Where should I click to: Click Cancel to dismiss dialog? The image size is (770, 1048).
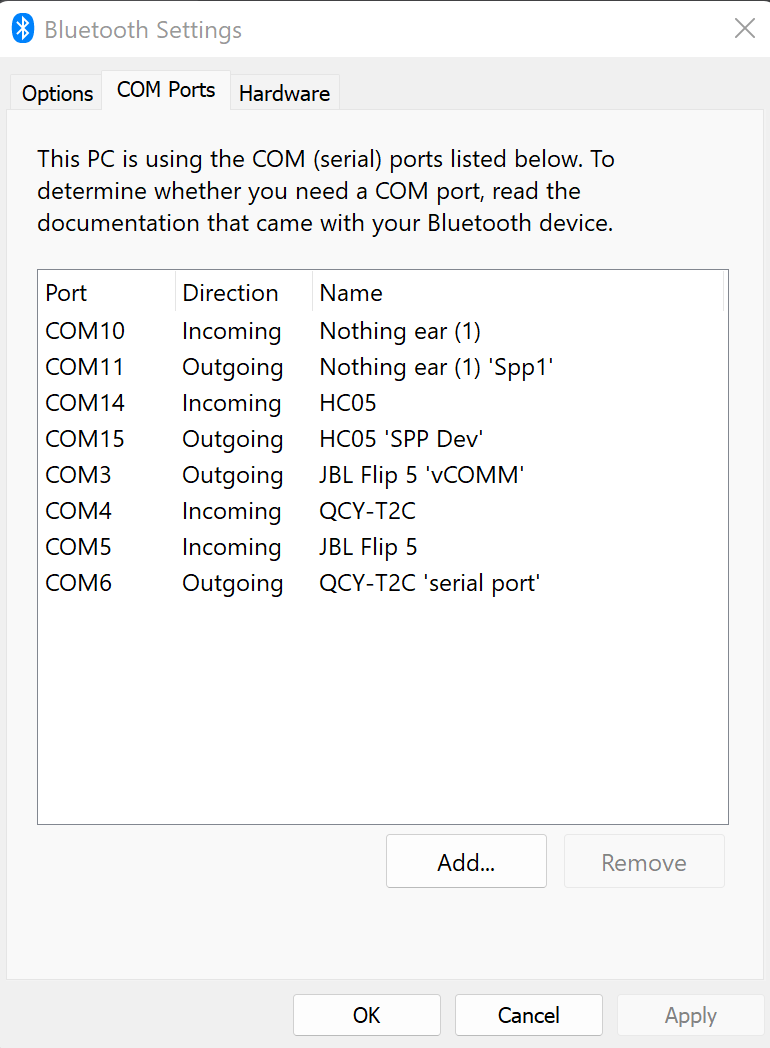pyautogui.click(x=528, y=1015)
